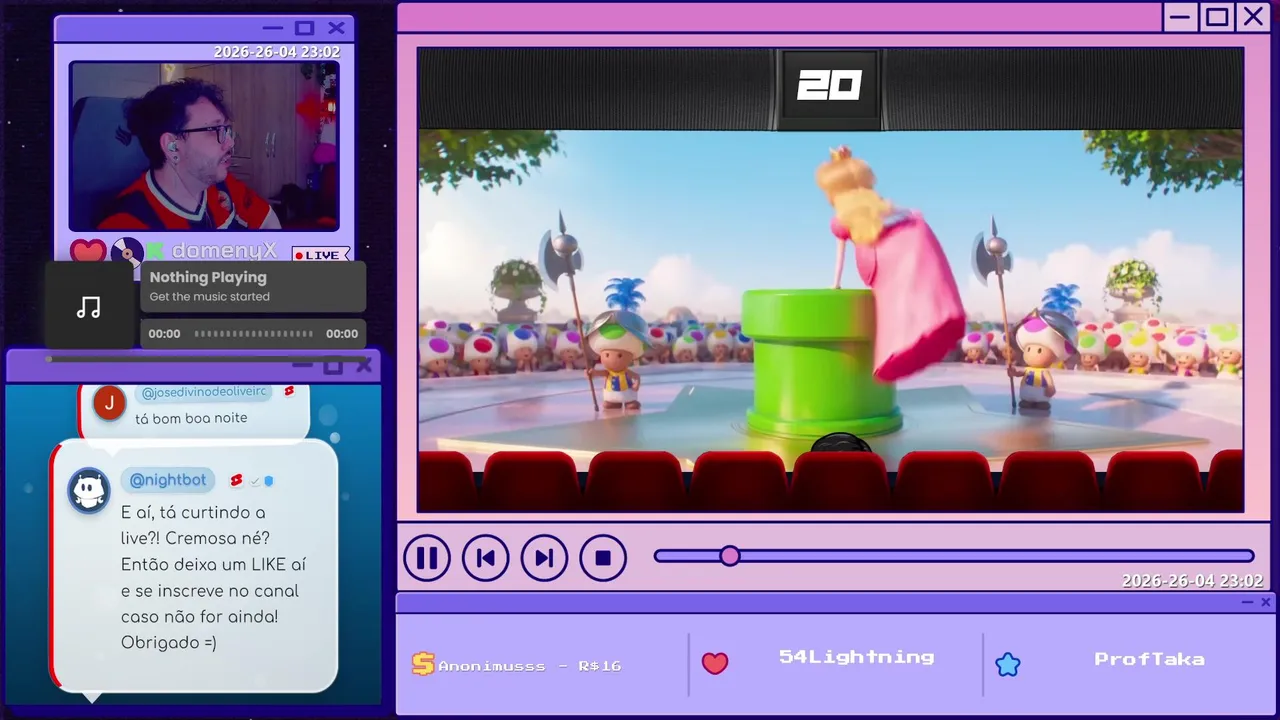
Task: Click the dollar donation icon
Action: 423,664
